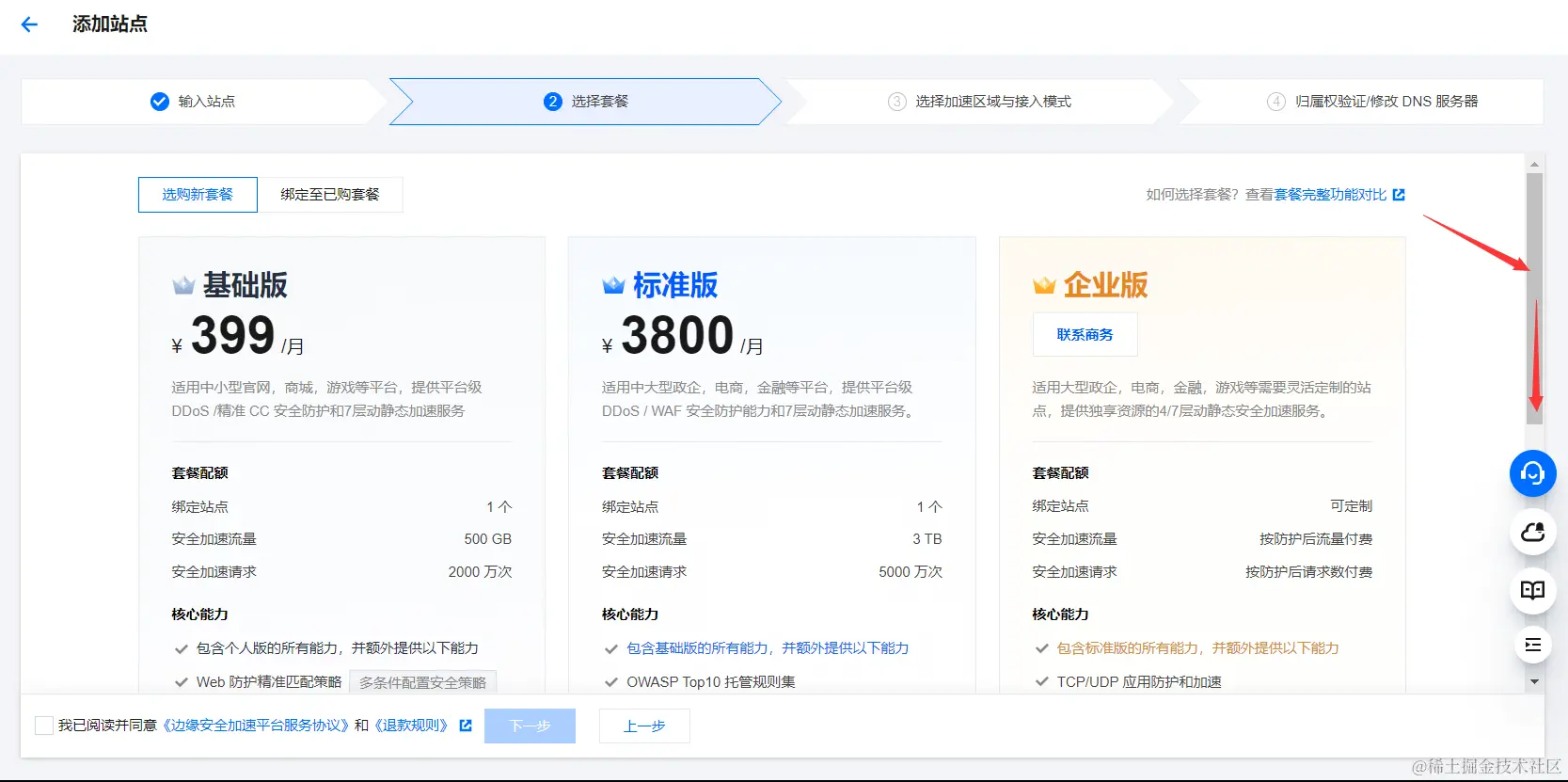Click checkmark beside Web 防护精准匹配策略

[182, 682]
